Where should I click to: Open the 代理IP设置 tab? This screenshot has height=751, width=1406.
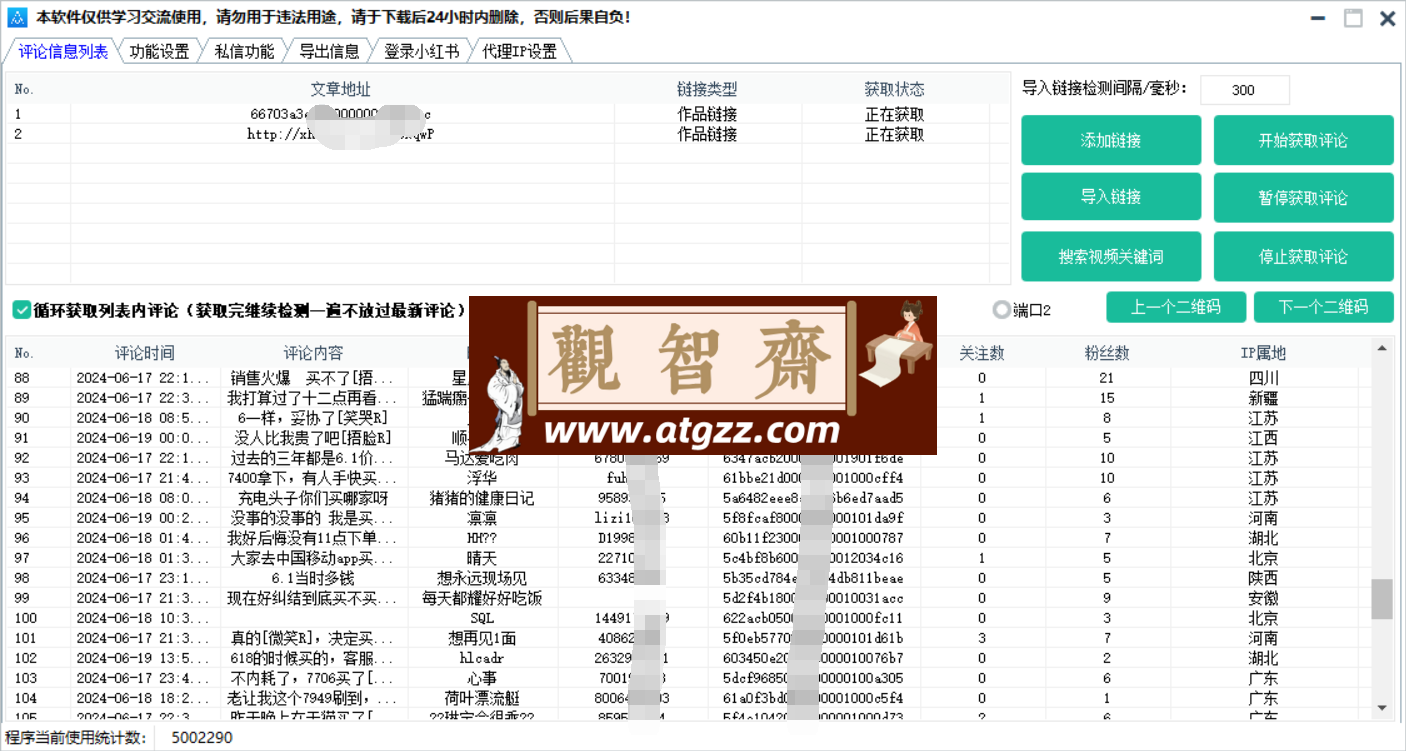(519, 52)
